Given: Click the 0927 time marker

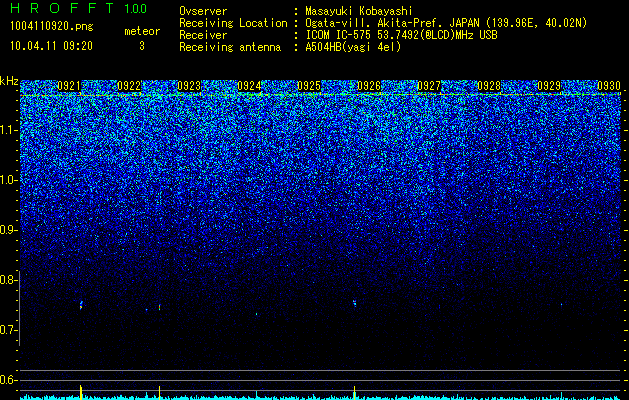Looking at the screenshot, I should click(429, 86).
